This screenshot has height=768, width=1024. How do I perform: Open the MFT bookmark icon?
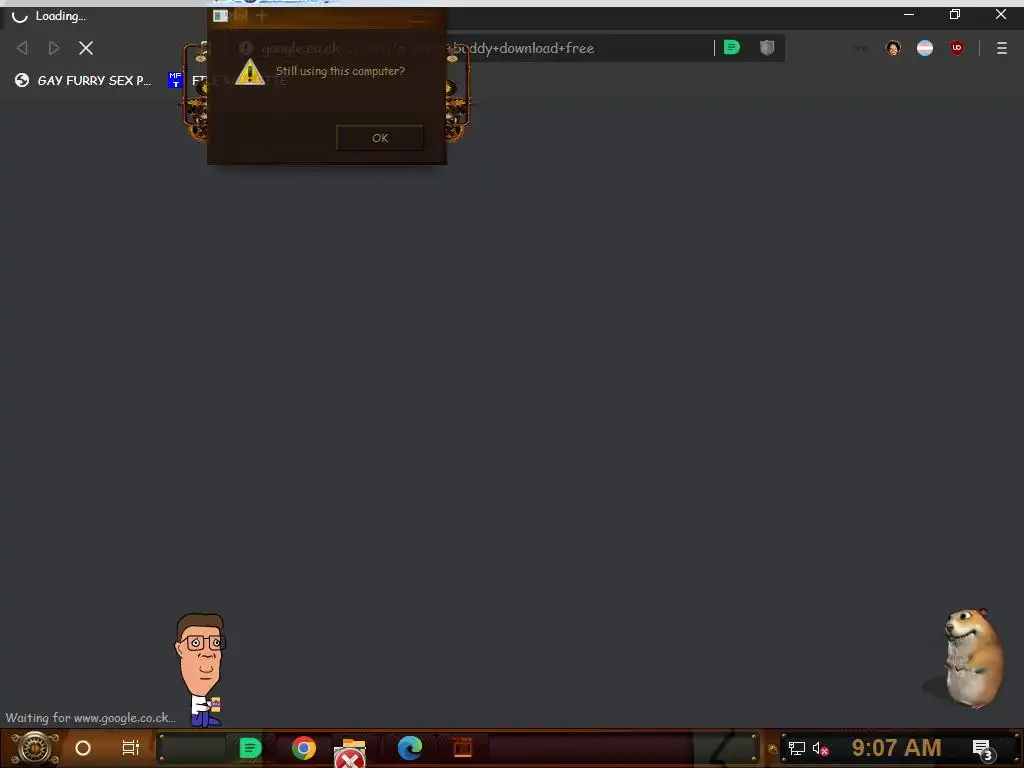[x=175, y=80]
